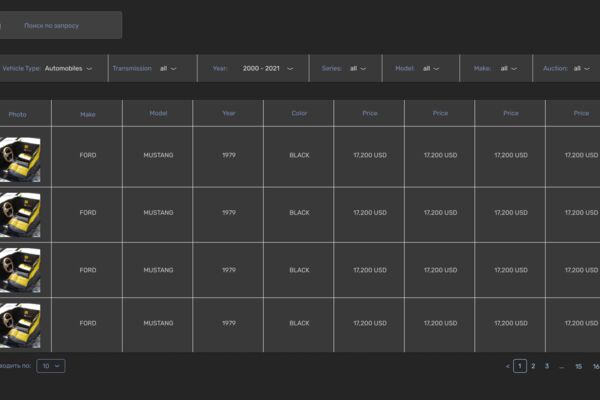Open the third row Mustang photo thumbnail
Image resolution: width=600 pixels, height=400 pixels.
pyautogui.click(x=20, y=270)
